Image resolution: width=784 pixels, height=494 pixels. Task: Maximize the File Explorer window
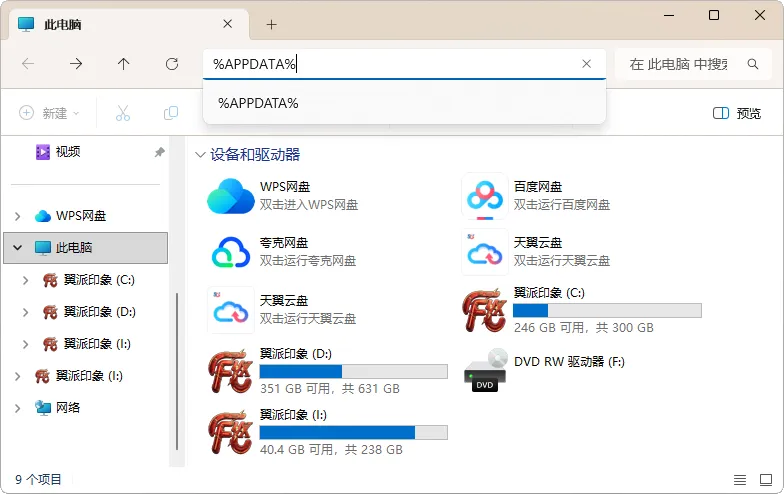click(714, 16)
